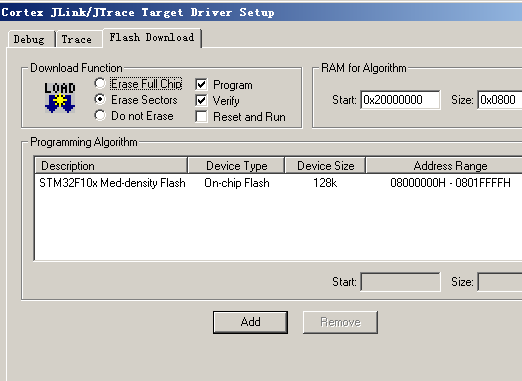Select the Flash Download tab
Image resolution: width=522 pixels, height=381 pixels.
point(152,37)
